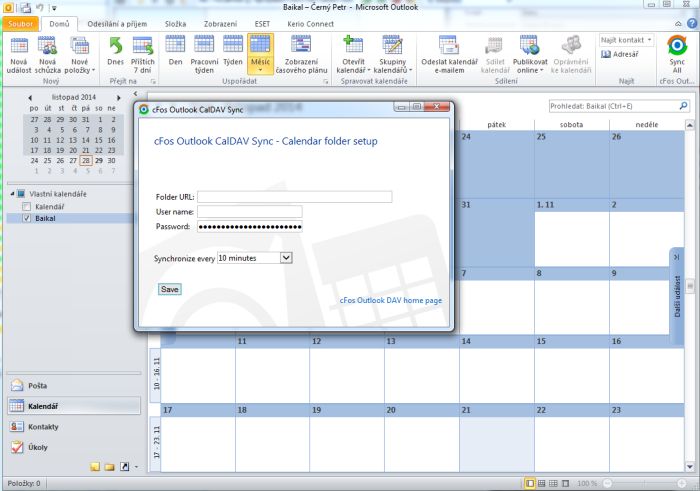Click the shortcuts icon in navigation bar

[125, 467]
